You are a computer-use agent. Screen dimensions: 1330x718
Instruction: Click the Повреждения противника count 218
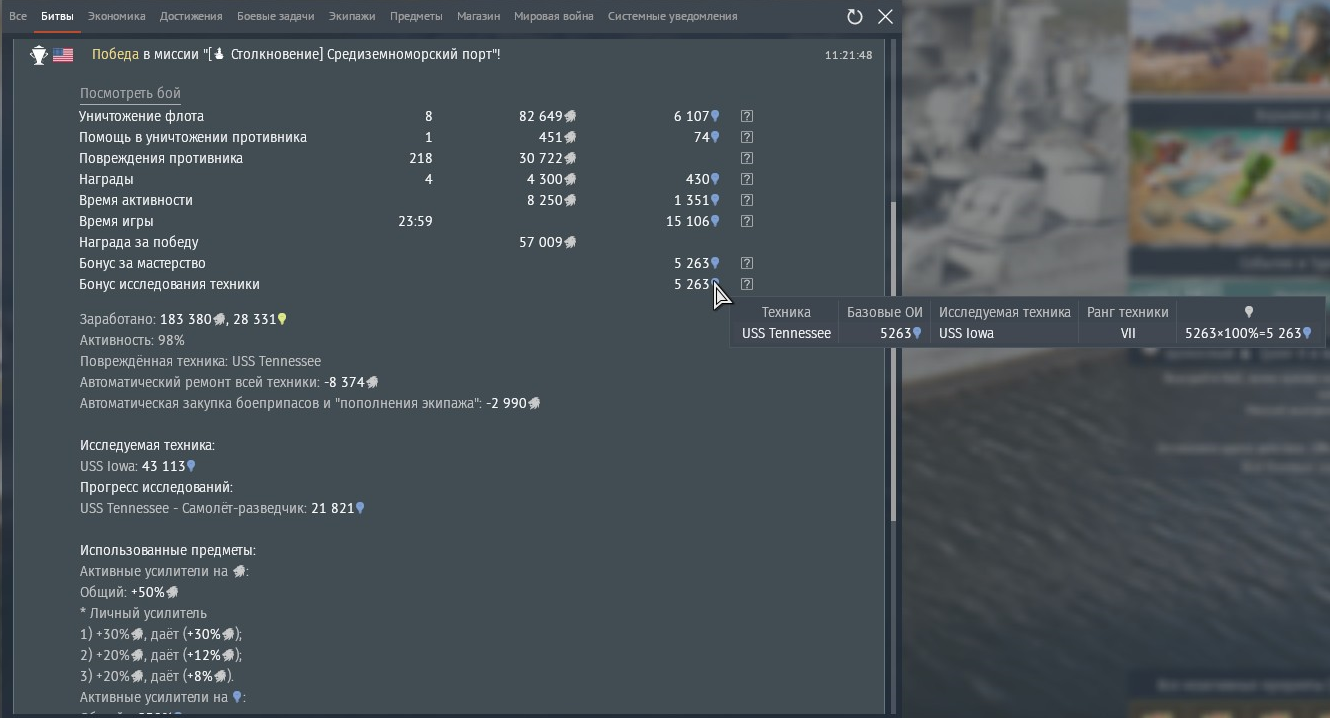tap(421, 158)
